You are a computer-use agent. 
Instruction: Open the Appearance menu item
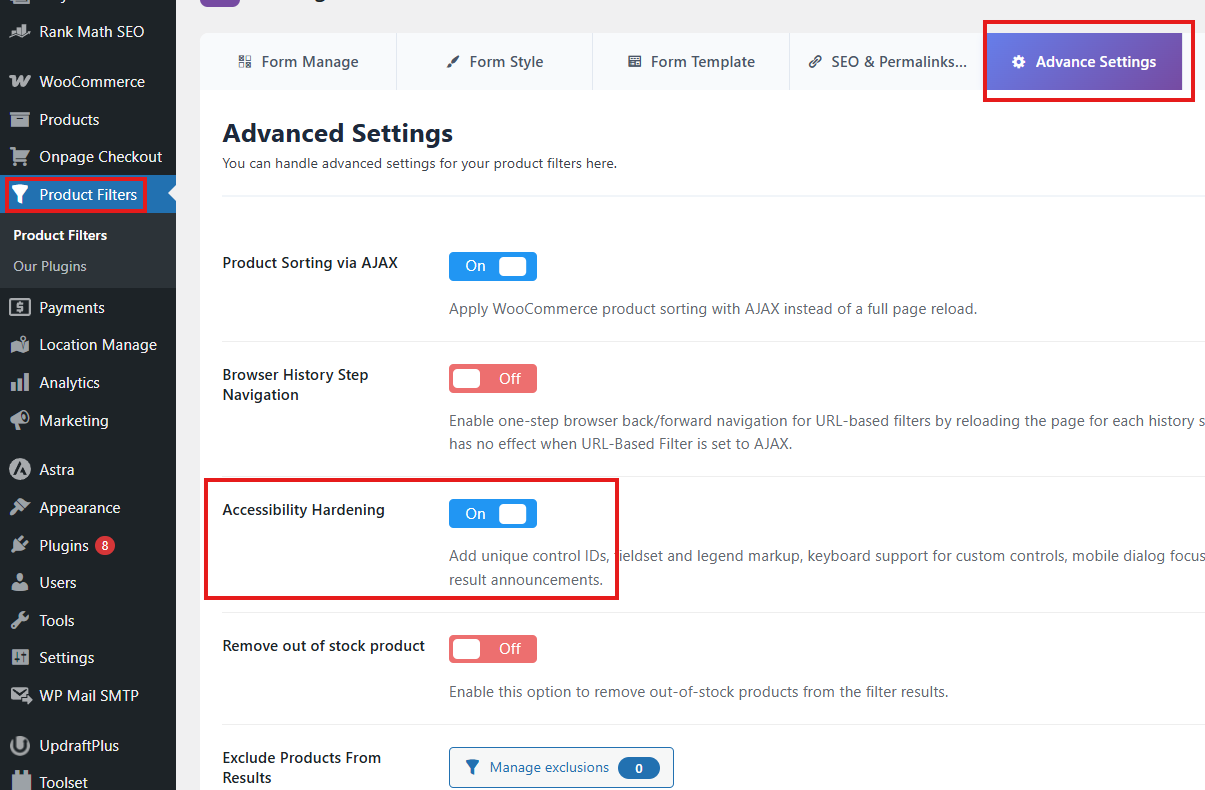point(79,508)
